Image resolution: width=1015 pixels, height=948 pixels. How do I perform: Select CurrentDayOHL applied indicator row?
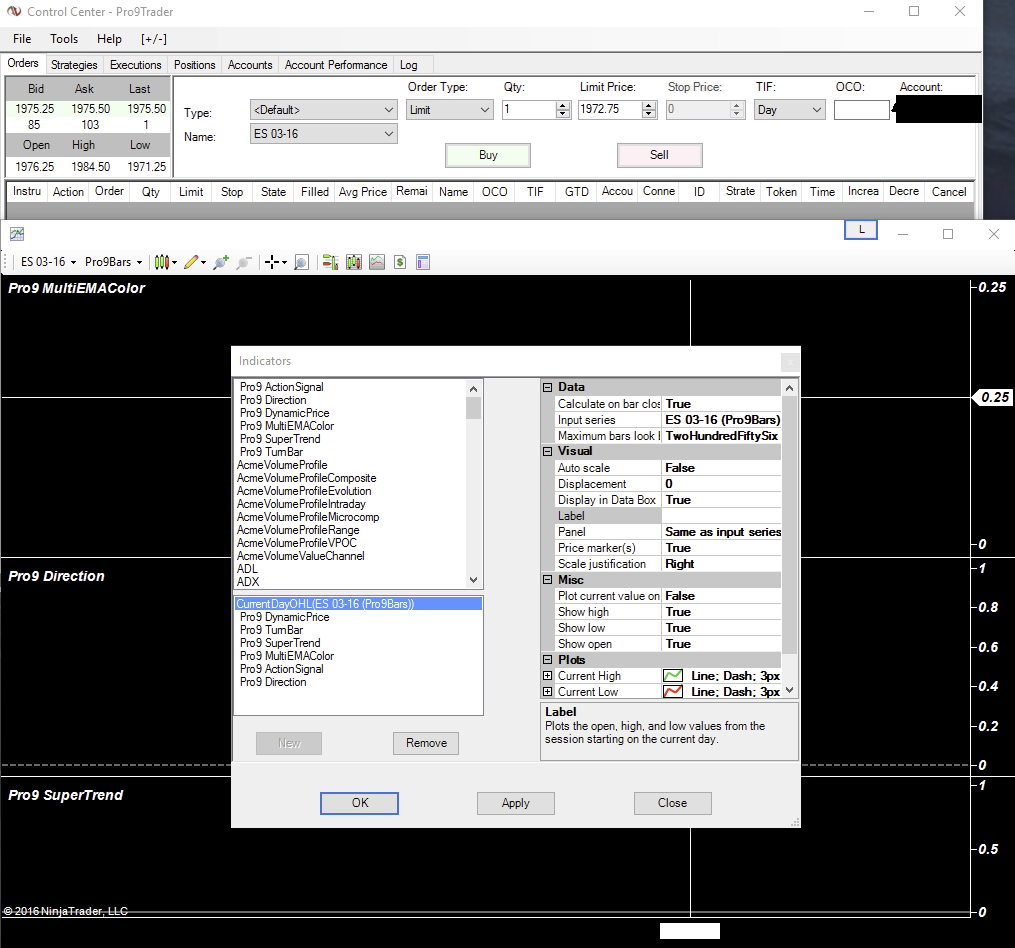pyautogui.click(x=358, y=604)
